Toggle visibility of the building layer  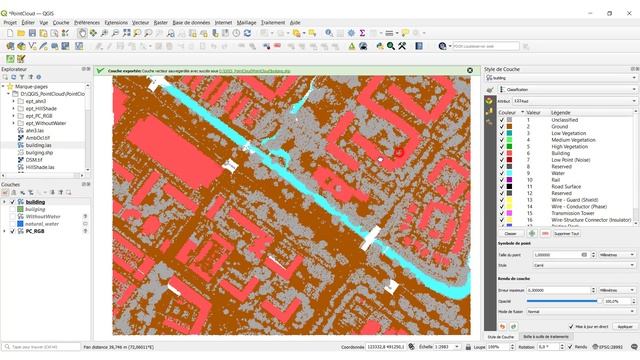(13, 202)
